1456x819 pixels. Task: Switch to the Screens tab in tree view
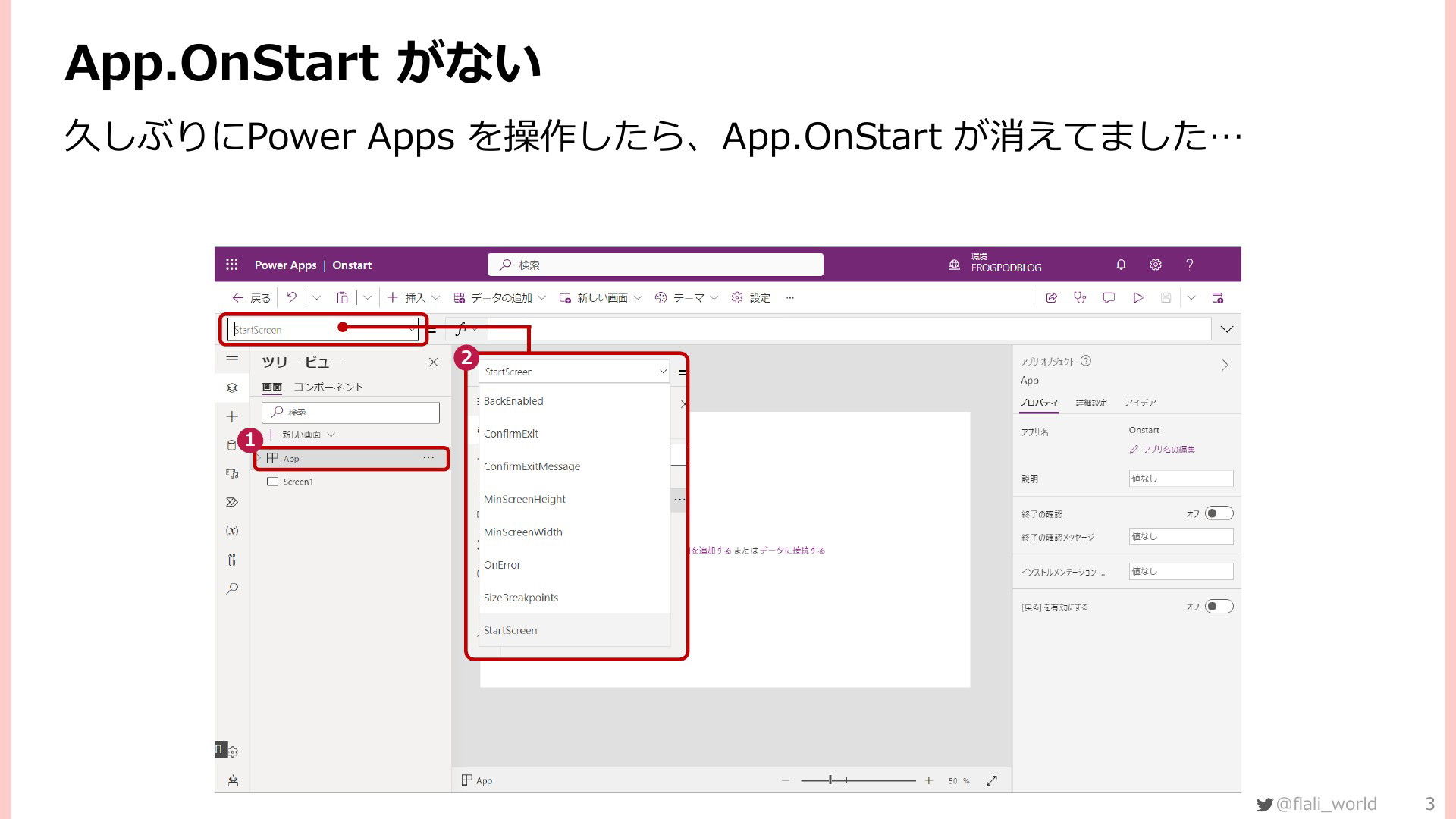click(x=272, y=387)
